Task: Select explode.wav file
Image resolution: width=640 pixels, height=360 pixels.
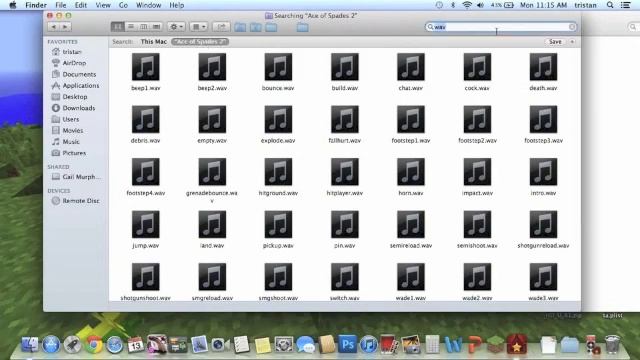Action: pos(278,120)
